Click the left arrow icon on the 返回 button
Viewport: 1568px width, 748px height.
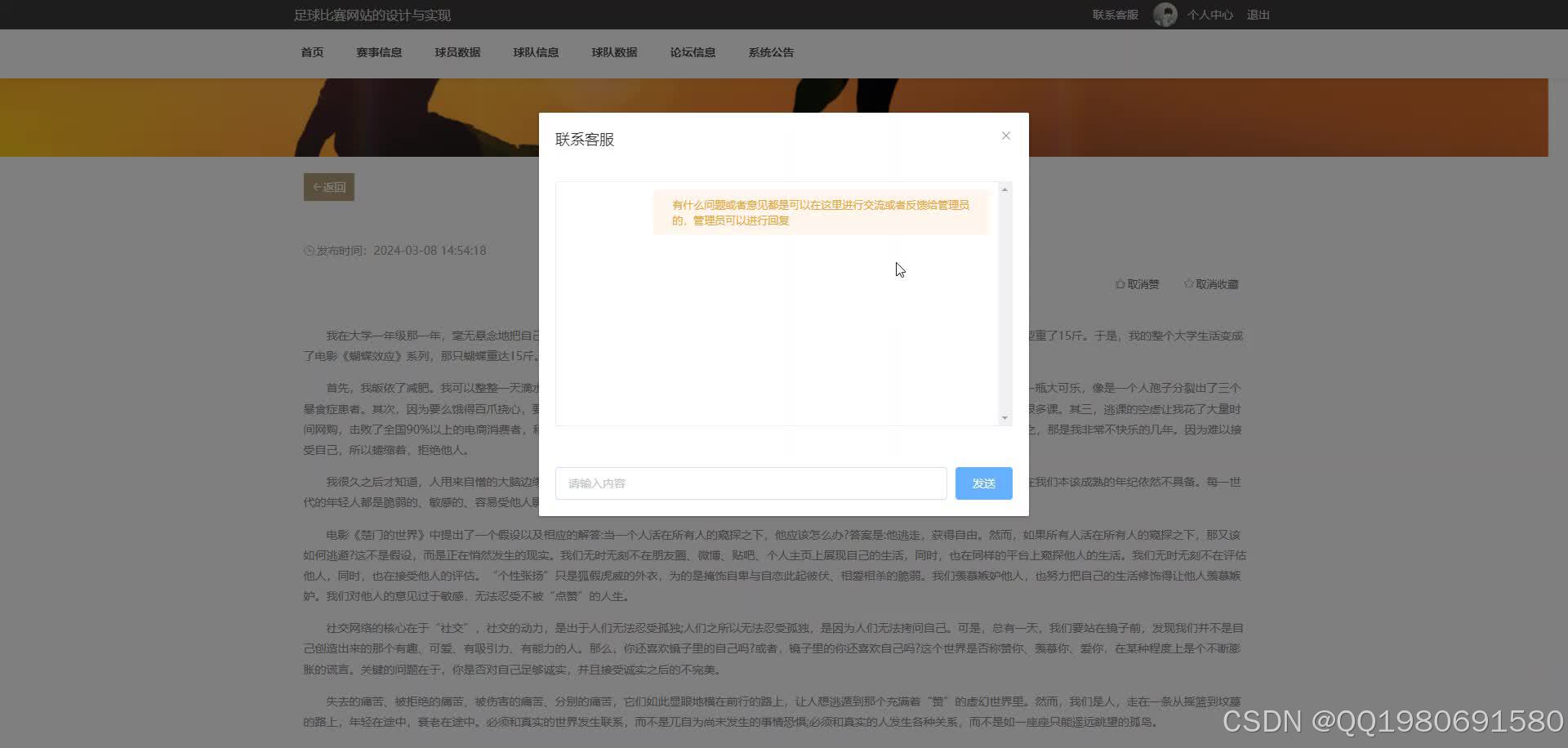tap(318, 186)
